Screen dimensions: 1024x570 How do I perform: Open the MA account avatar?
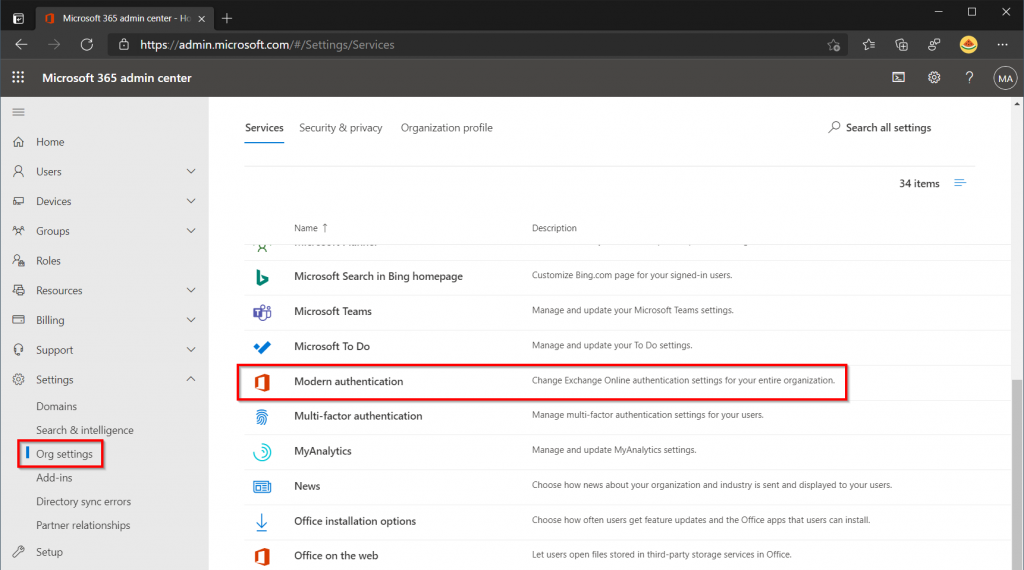point(1005,78)
